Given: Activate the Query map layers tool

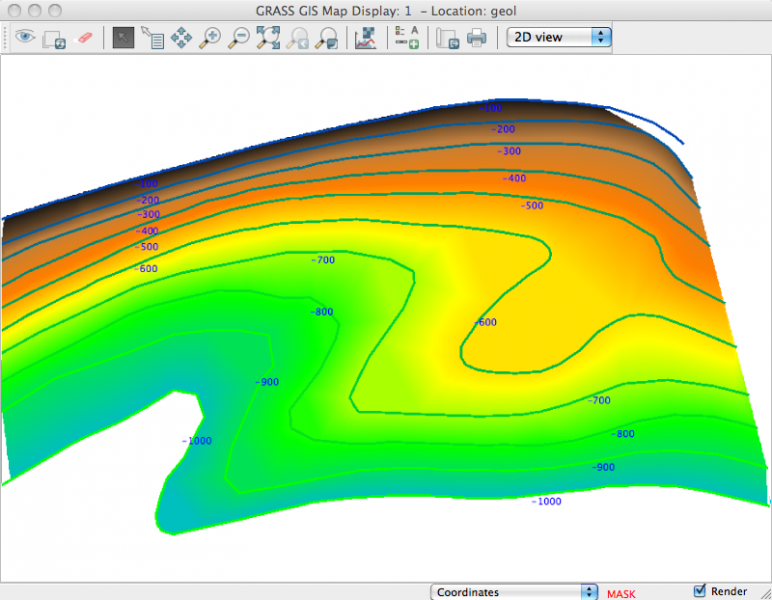Looking at the screenshot, I should (x=152, y=38).
